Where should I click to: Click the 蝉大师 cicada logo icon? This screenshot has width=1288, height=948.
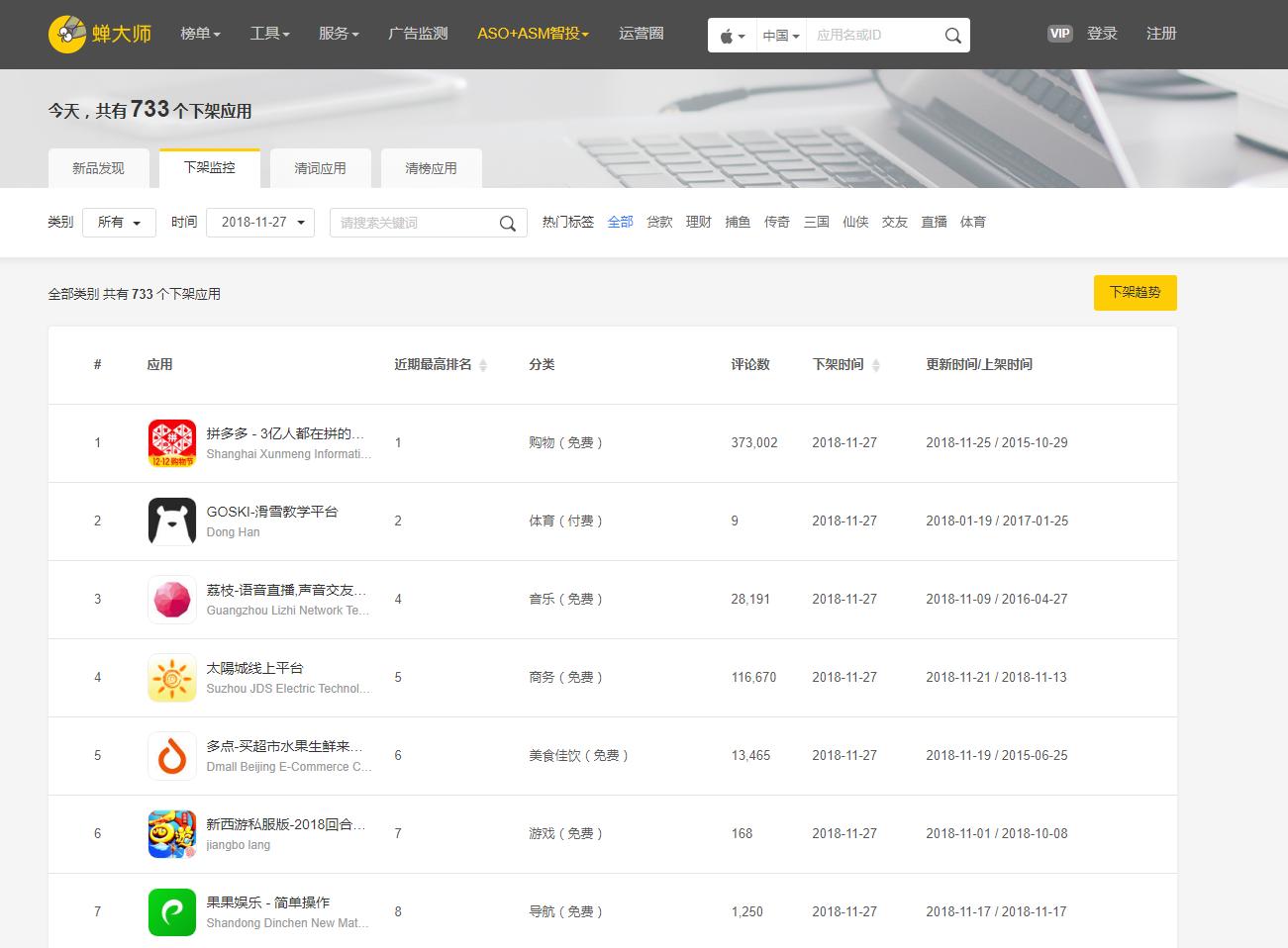tap(67, 34)
